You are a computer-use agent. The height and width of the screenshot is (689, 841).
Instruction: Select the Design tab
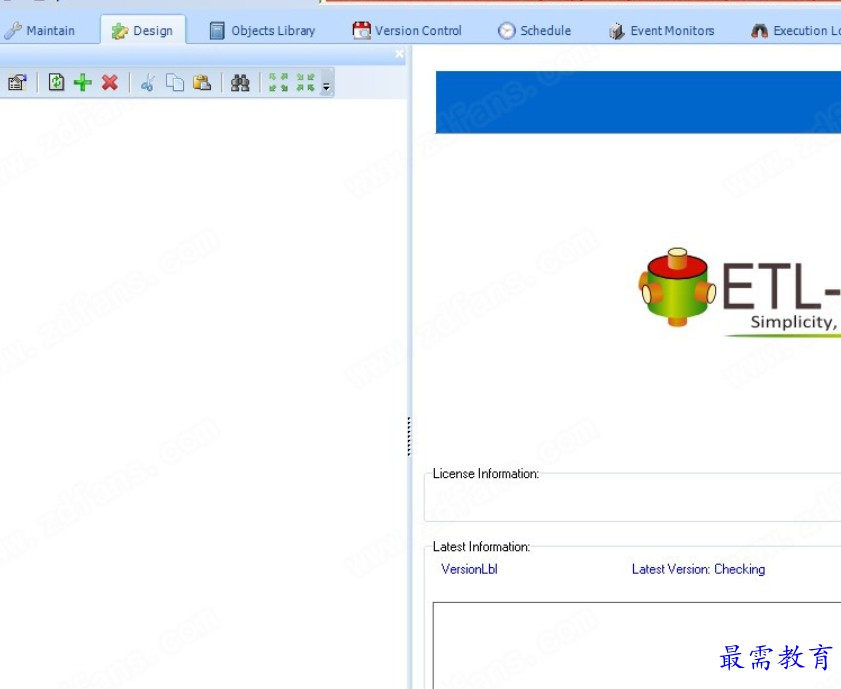[x=143, y=31]
